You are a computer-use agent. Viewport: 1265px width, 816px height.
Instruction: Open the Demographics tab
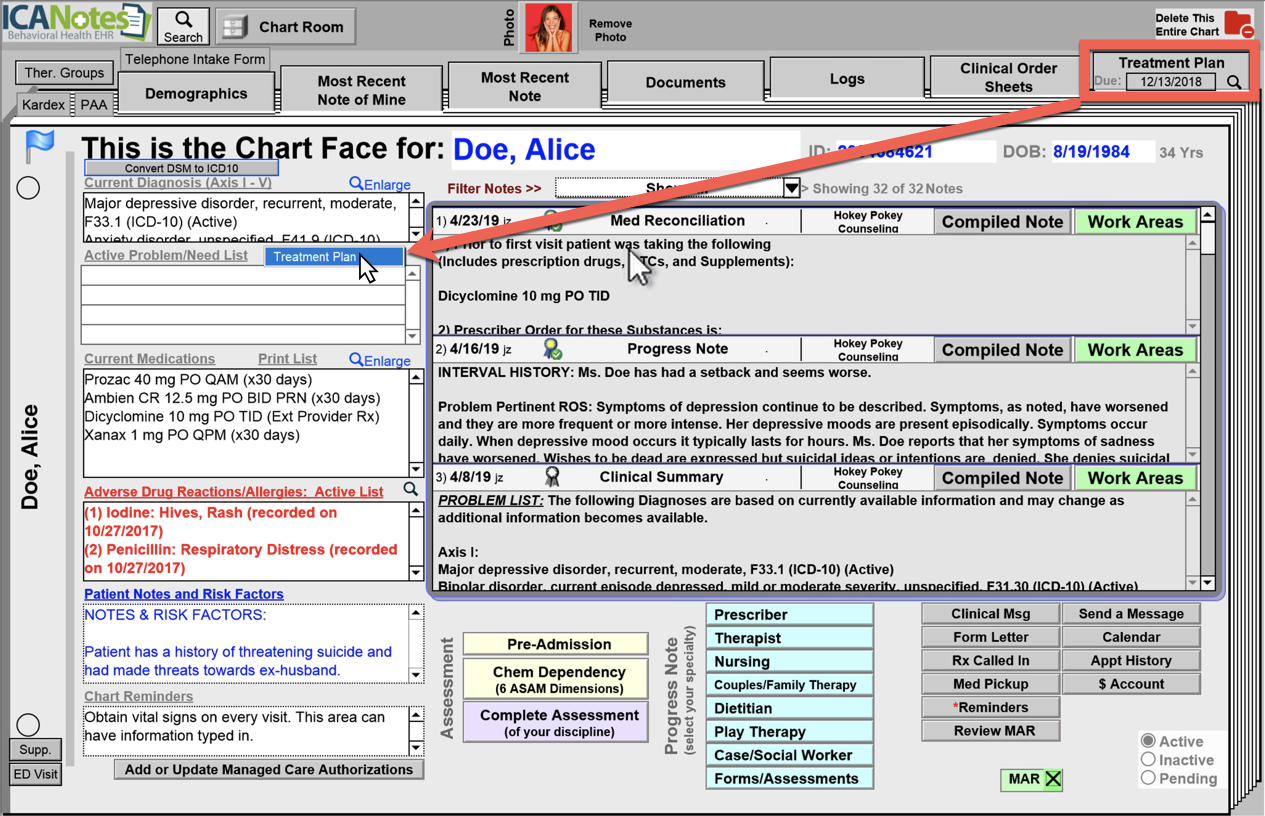tap(196, 94)
